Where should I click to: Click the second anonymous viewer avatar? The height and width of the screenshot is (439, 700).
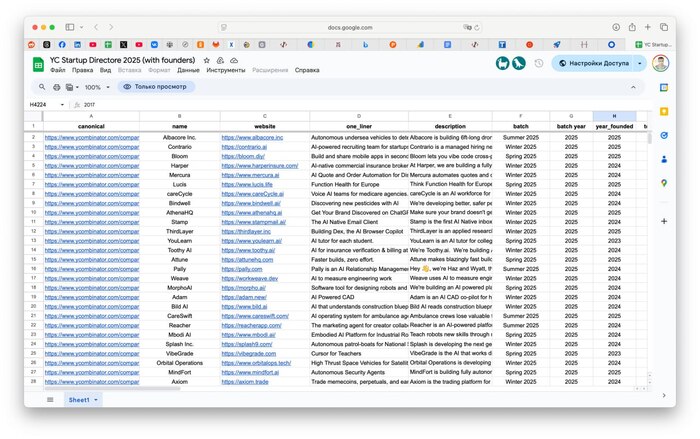coord(519,63)
